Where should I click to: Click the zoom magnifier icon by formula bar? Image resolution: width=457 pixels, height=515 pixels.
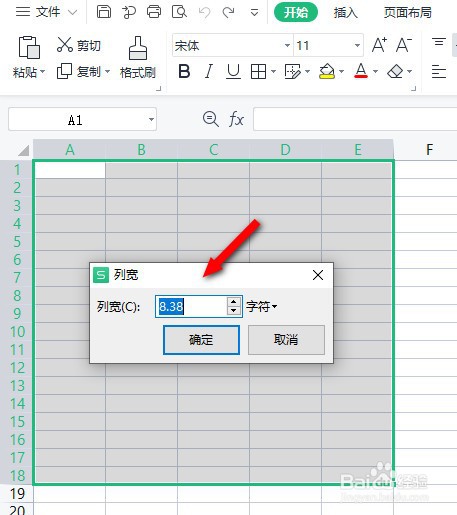coord(211,119)
